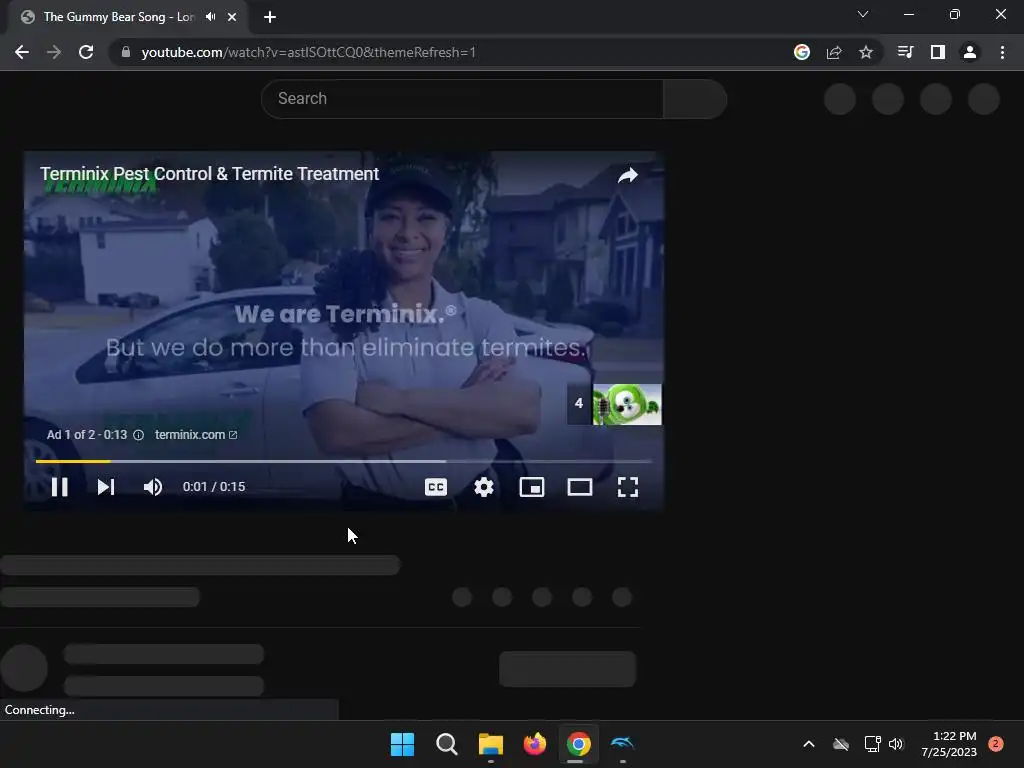Open the player settings gear

[484, 487]
